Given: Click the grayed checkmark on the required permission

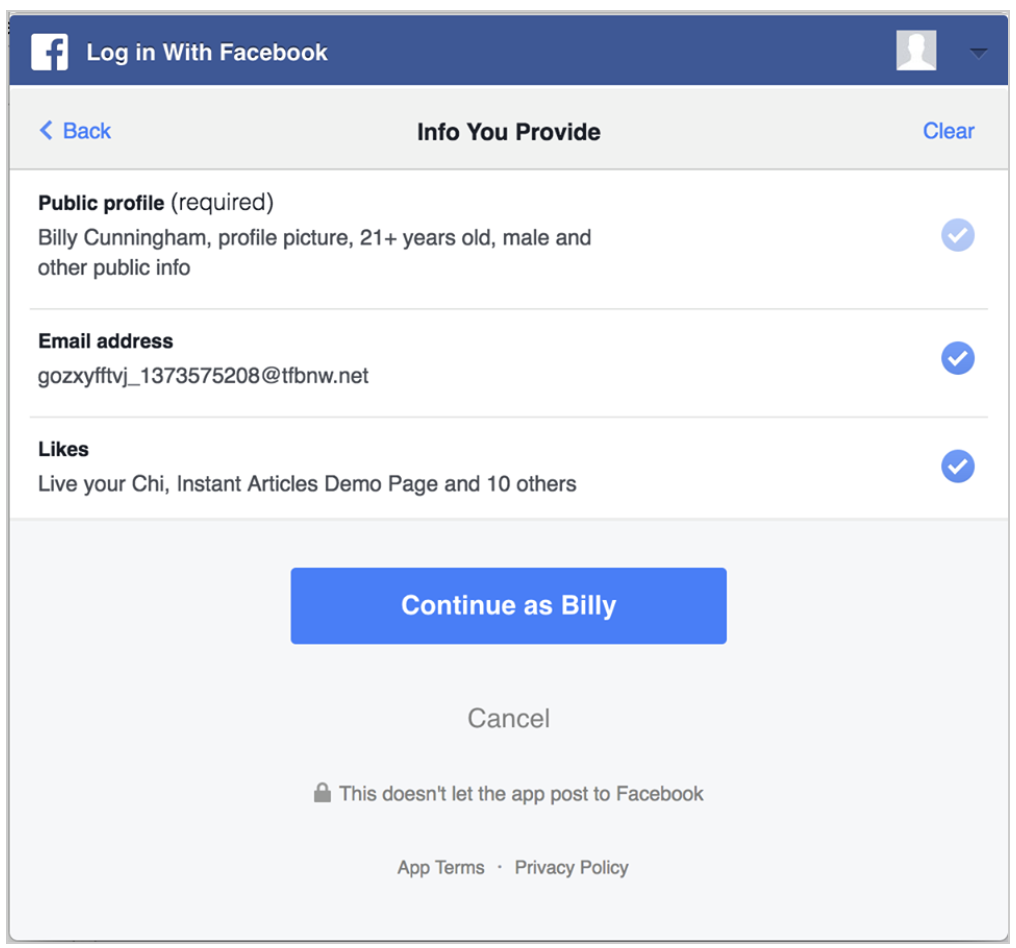Looking at the screenshot, I should 957,235.
